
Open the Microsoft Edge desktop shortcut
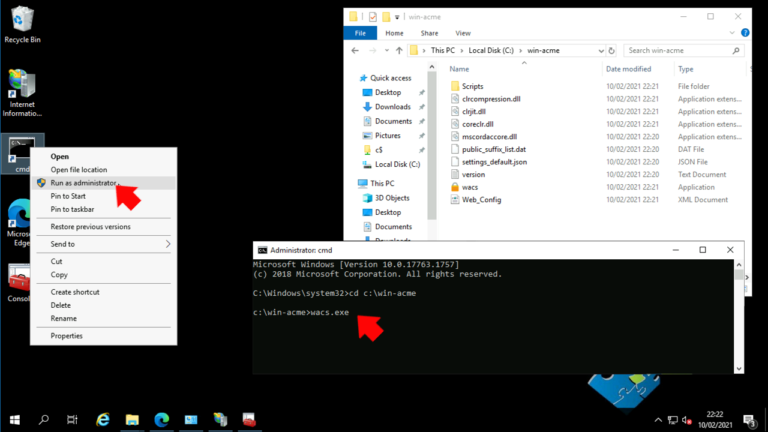point(19,223)
